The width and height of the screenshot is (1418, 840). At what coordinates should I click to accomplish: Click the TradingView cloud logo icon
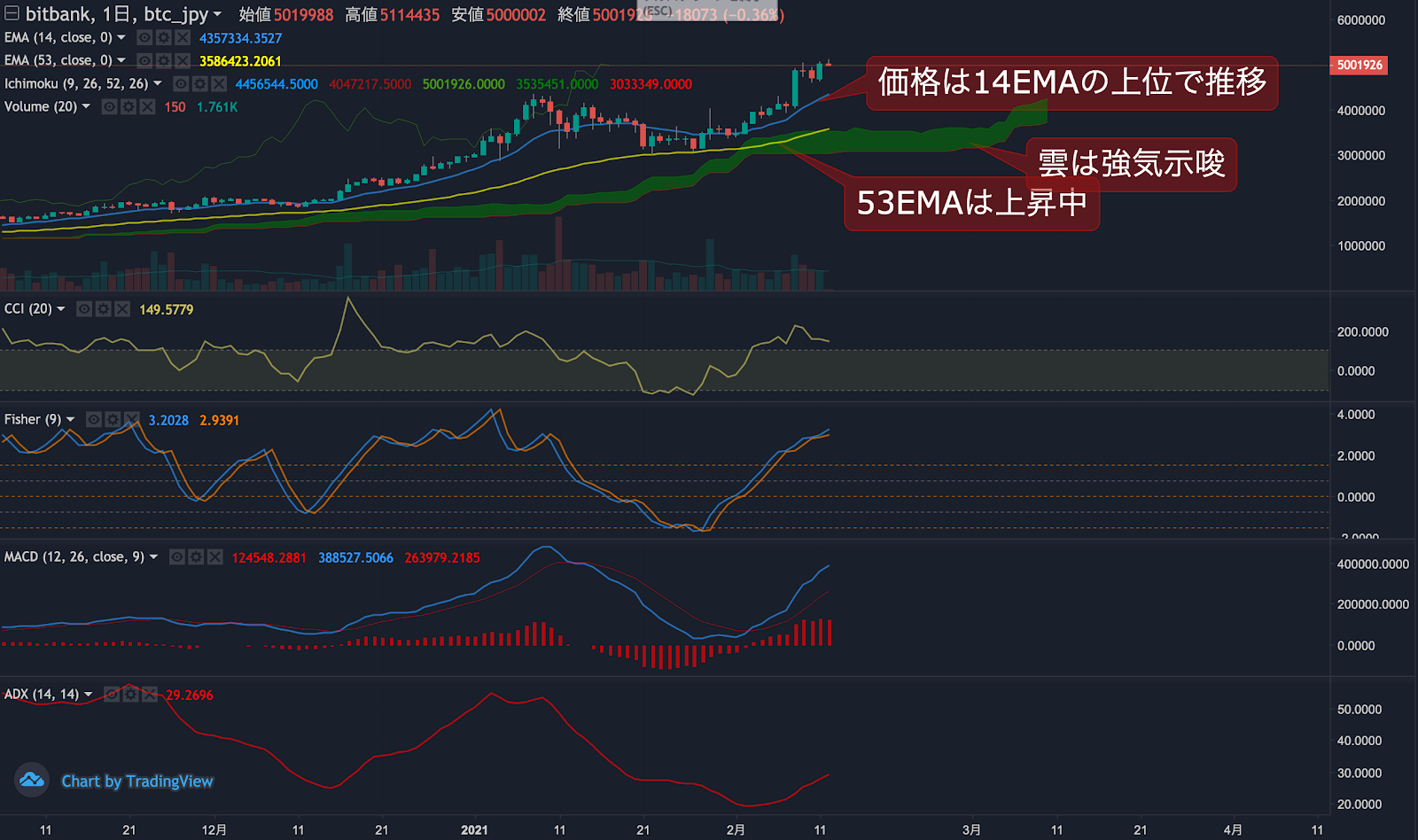coord(32,781)
